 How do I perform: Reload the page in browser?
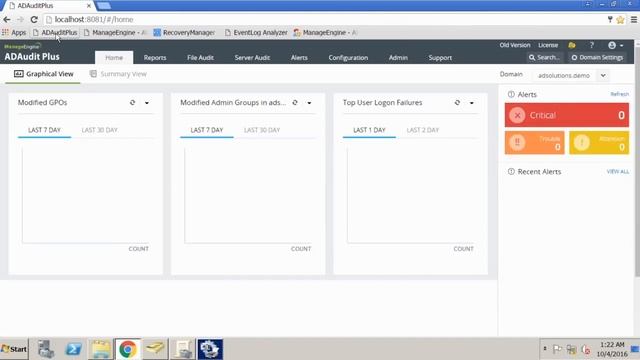[x=34, y=20]
